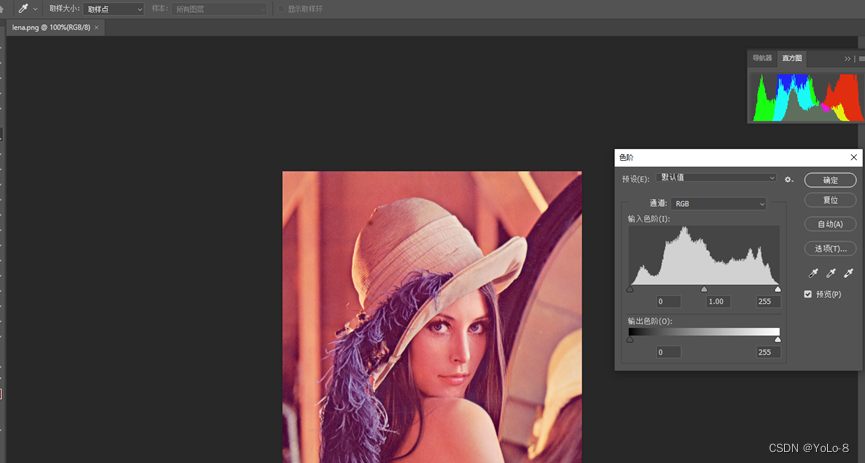
Task: Click the output highlight value field 255
Action: point(768,352)
